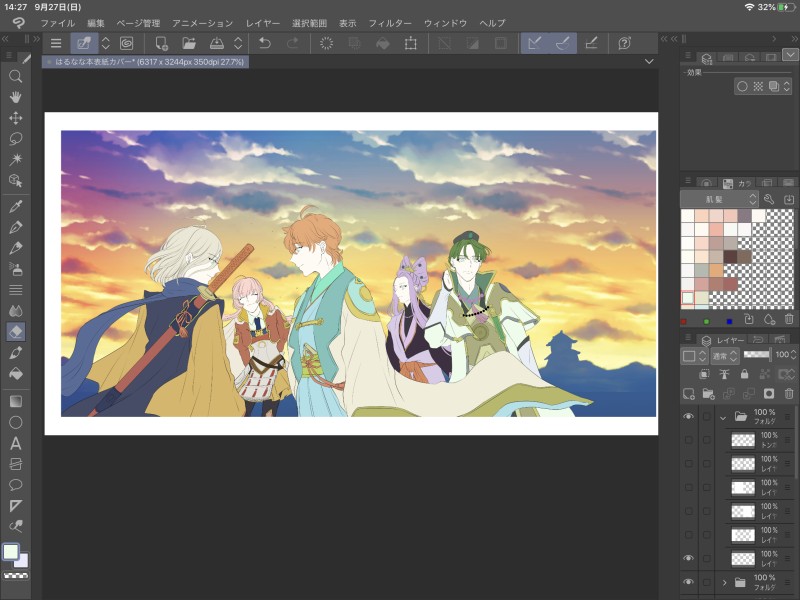
Task: Select the Figure circle tool
Action: coord(15,422)
